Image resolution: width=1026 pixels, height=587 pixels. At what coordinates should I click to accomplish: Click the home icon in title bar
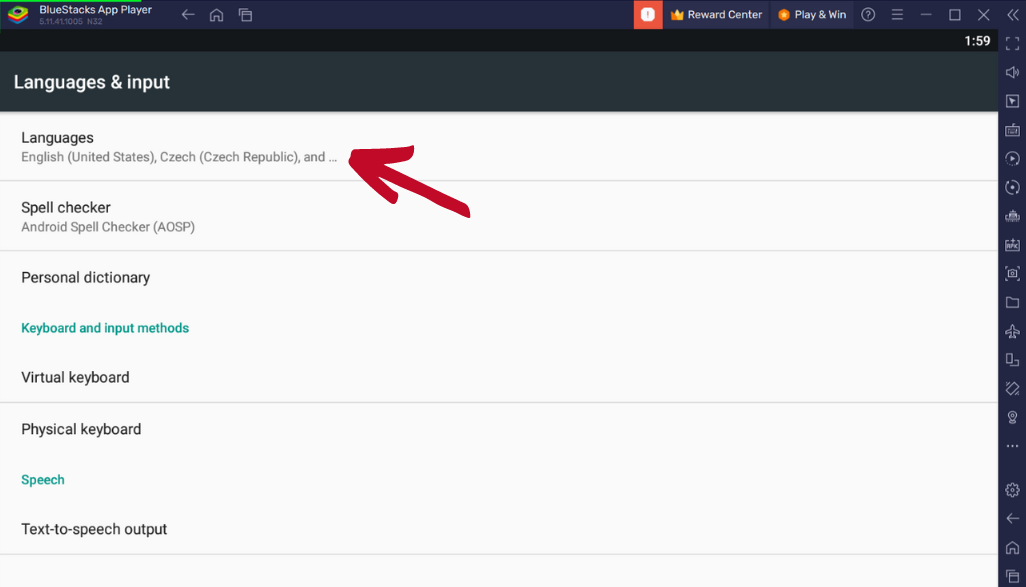[x=217, y=14]
